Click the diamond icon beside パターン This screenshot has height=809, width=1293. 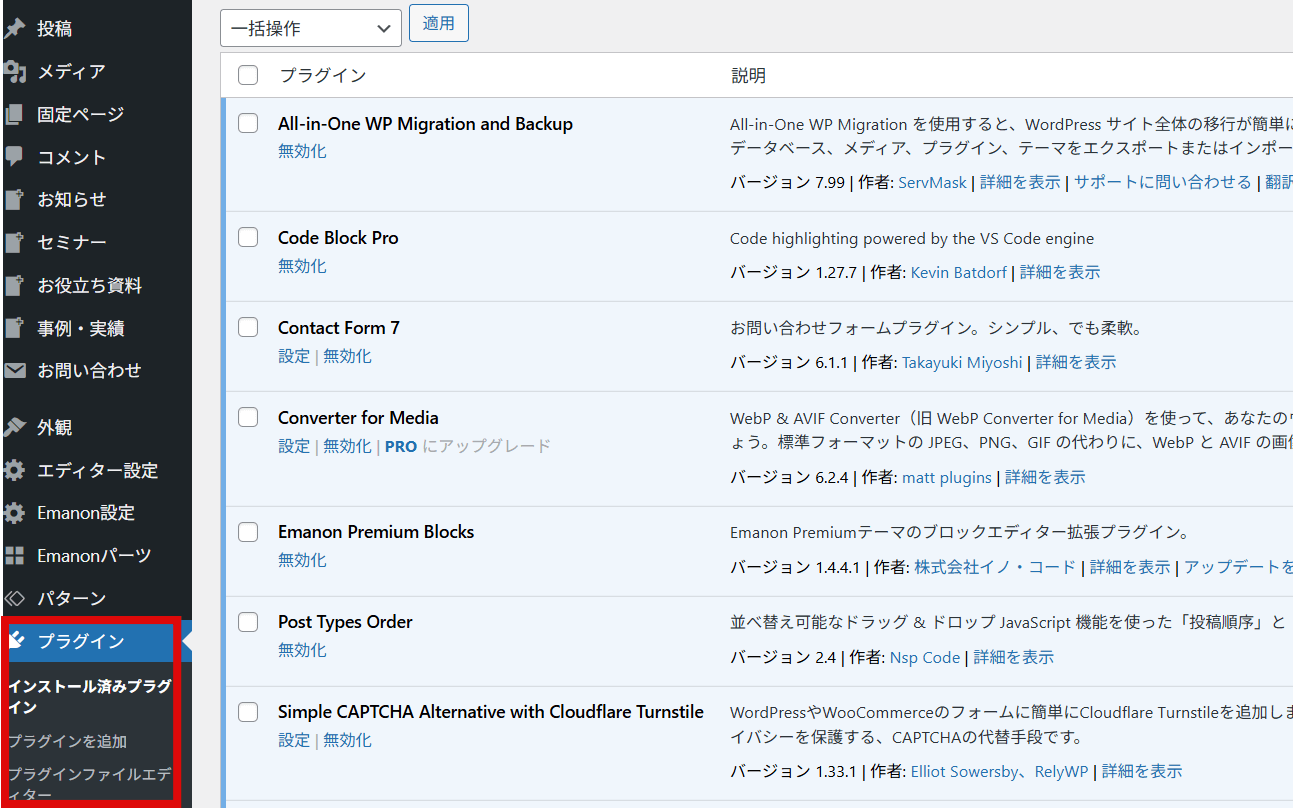(x=14, y=599)
